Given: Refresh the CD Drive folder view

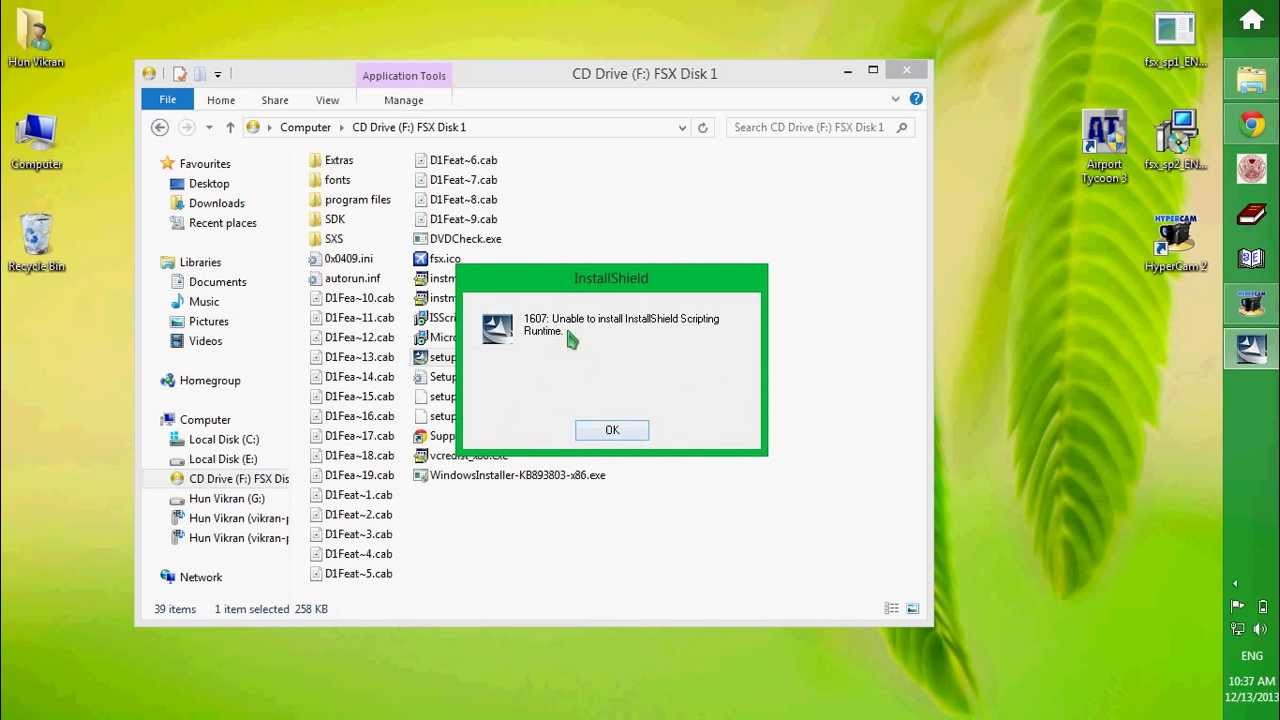Looking at the screenshot, I should tap(702, 128).
